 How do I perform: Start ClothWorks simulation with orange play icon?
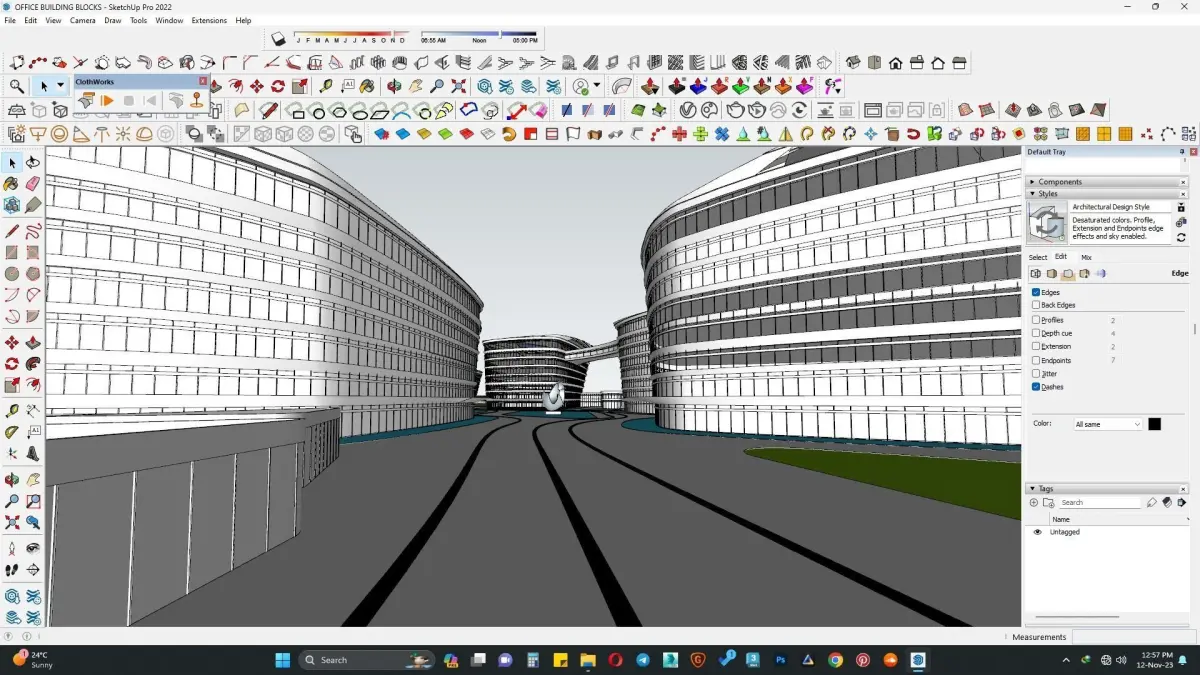107,101
